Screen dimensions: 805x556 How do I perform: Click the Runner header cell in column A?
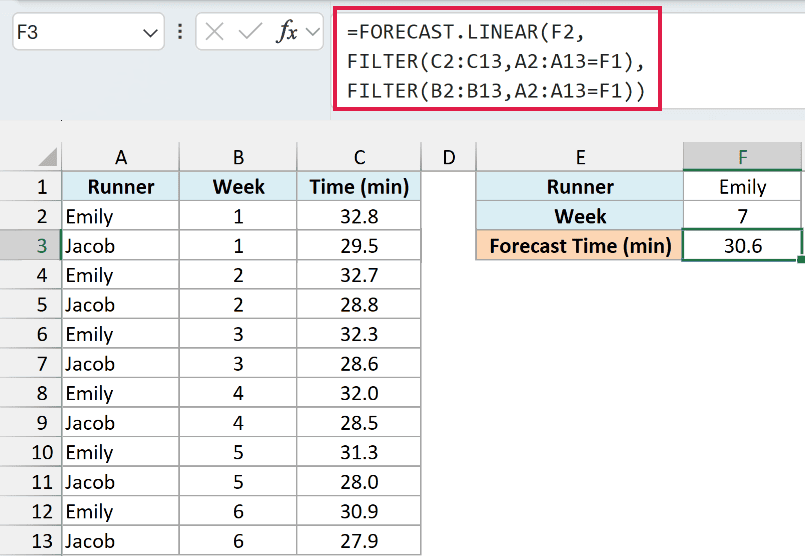[121, 186]
